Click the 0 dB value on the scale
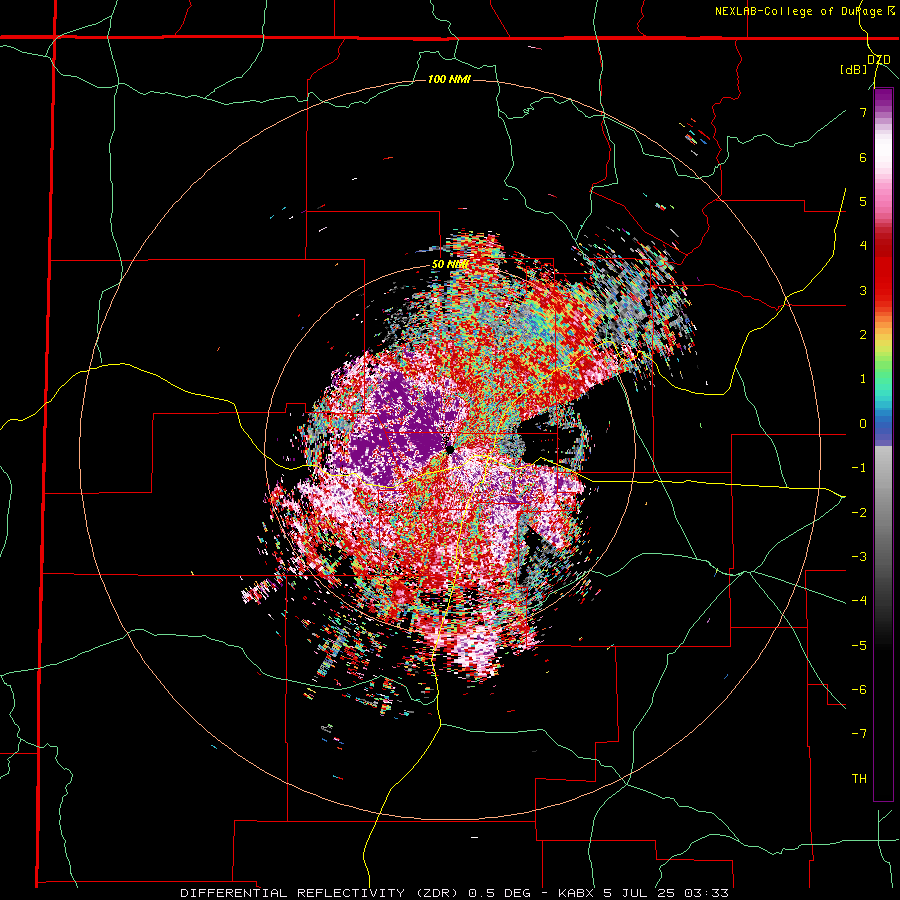 coord(863,424)
